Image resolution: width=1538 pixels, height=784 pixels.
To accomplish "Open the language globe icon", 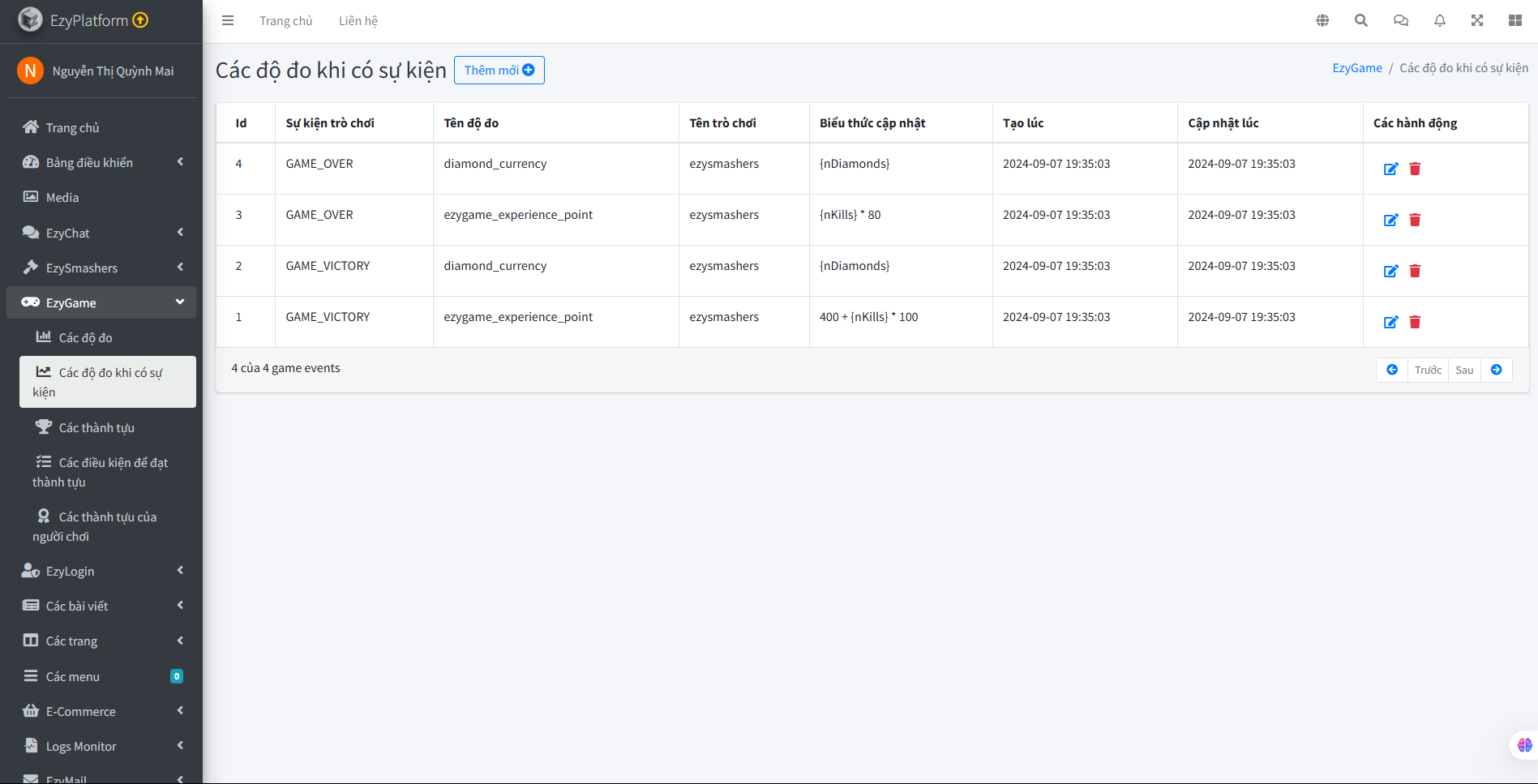I will pos(1322,21).
